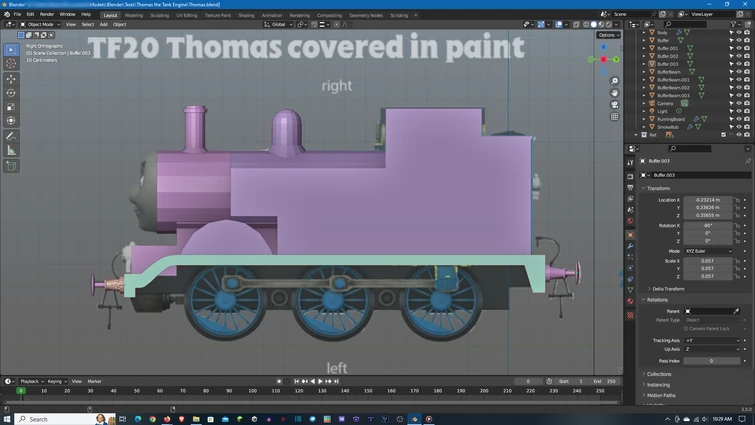Switch to the Shading workspace tab
This screenshot has height=425, width=755.
pos(246,15)
